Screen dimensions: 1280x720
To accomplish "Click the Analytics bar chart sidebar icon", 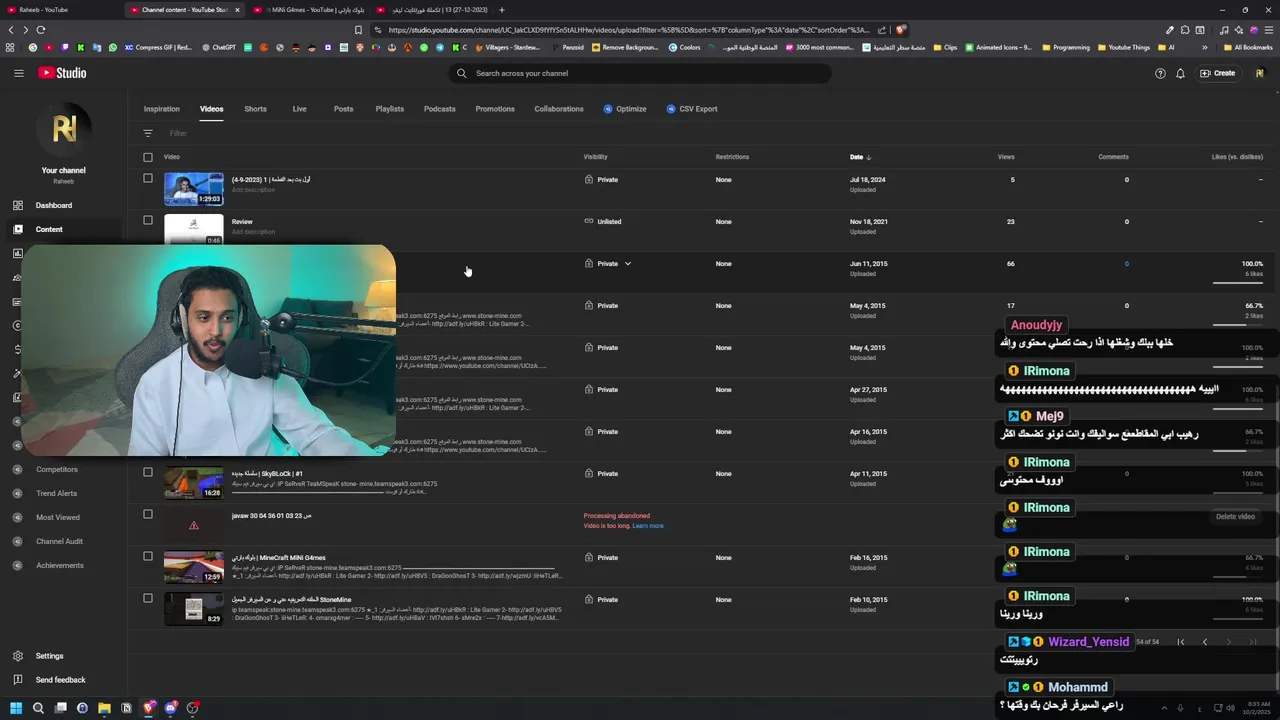I will point(17,253).
